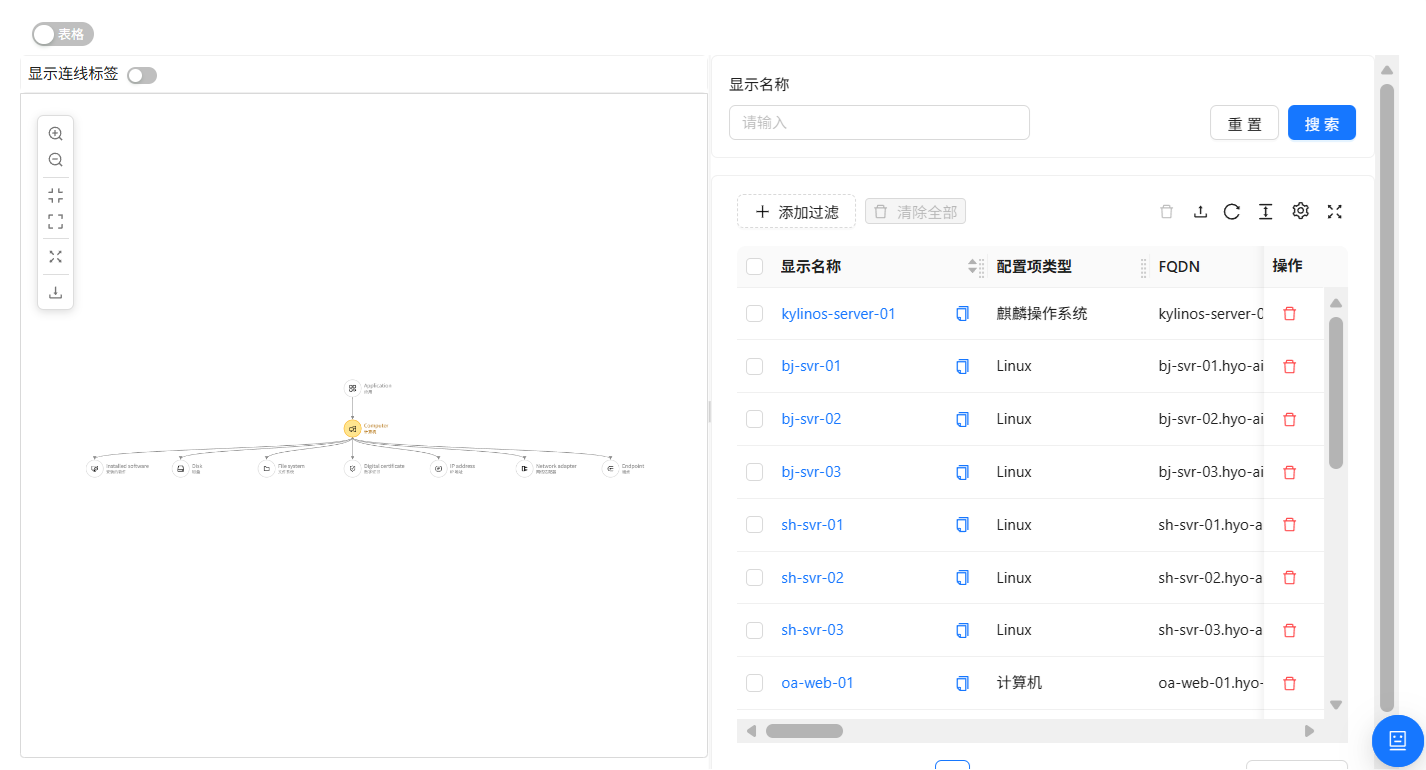This screenshot has width=1426, height=770.
Task: Click the 添加过滤 add filter button
Action: click(x=796, y=211)
